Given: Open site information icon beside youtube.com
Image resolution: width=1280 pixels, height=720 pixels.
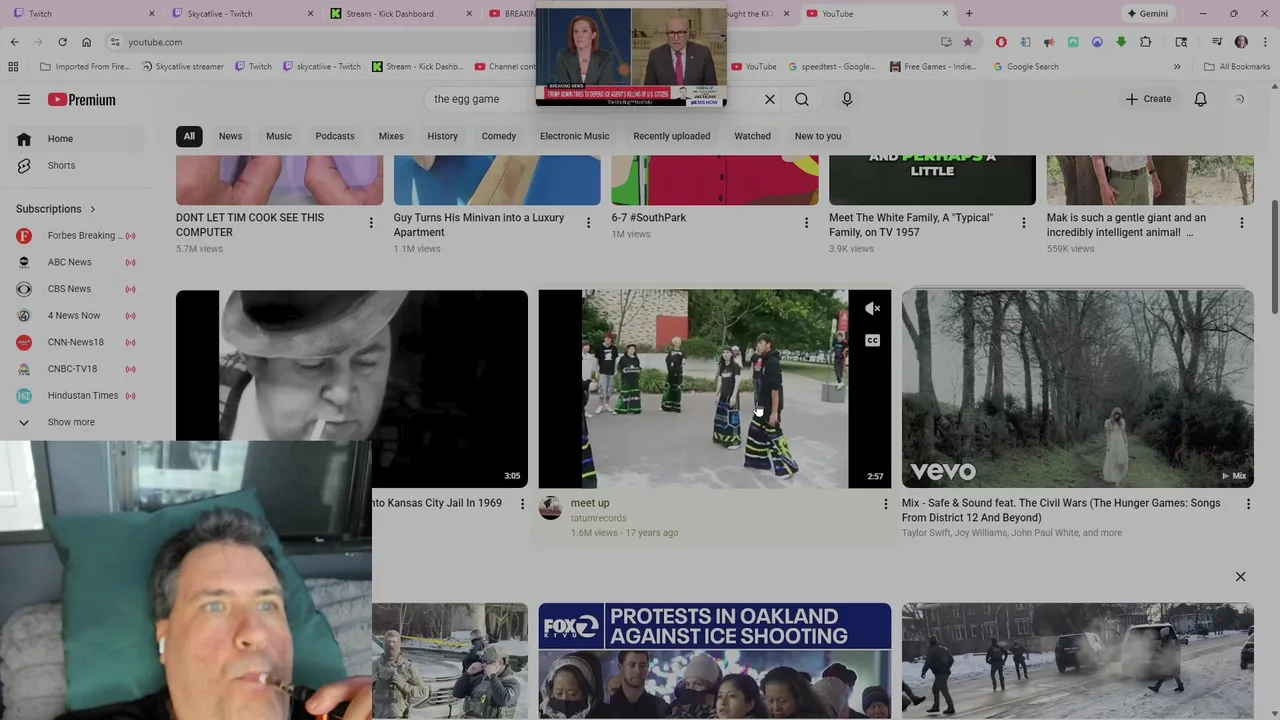Looking at the screenshot, I should (x=115, y=42).
